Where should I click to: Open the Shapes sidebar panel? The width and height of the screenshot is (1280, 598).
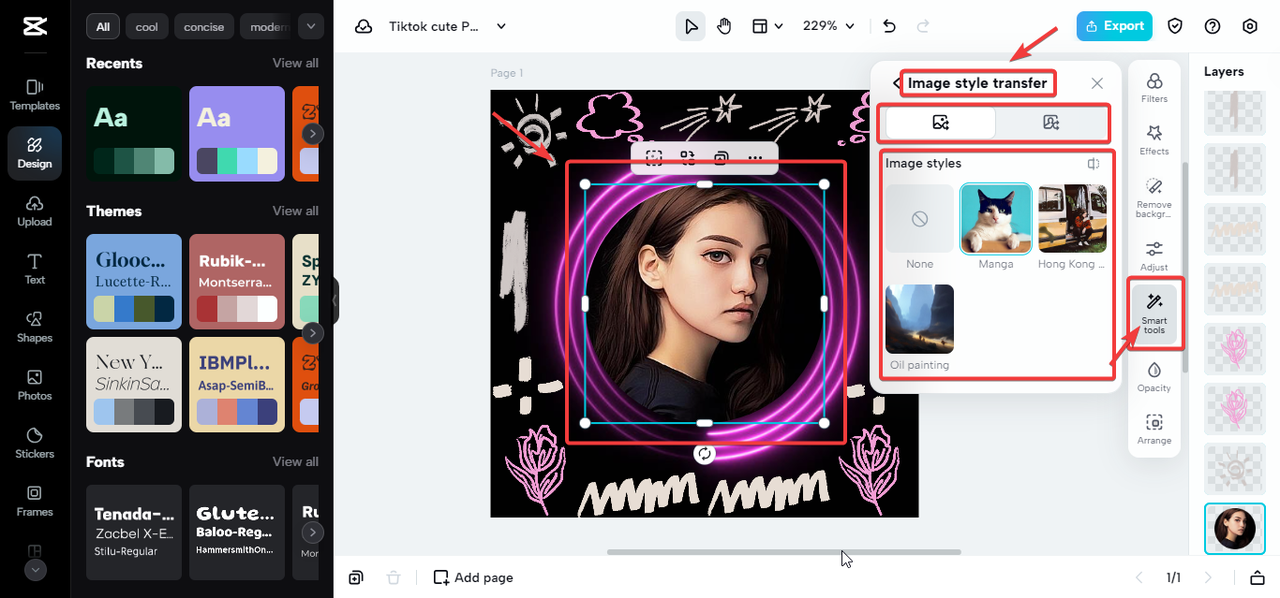coord(35,327)
